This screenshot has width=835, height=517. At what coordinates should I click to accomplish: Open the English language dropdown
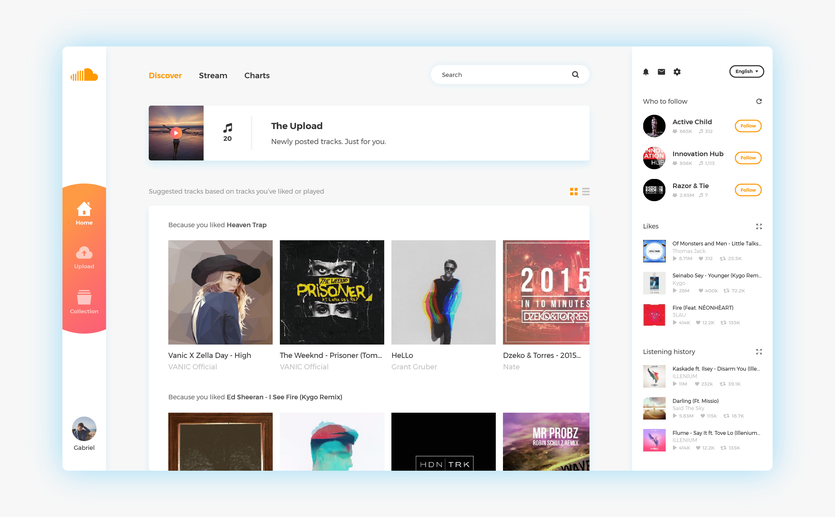pos(747,71)
